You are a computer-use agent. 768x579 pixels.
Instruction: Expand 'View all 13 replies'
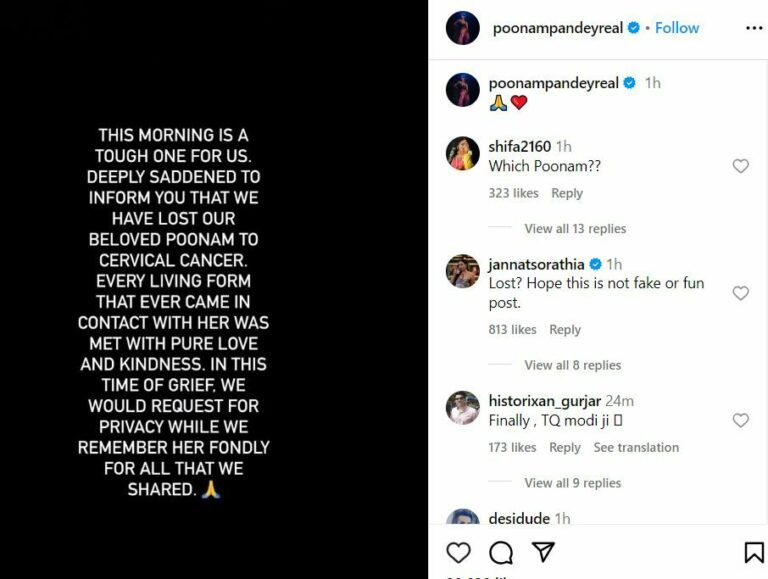pos(575,229)
